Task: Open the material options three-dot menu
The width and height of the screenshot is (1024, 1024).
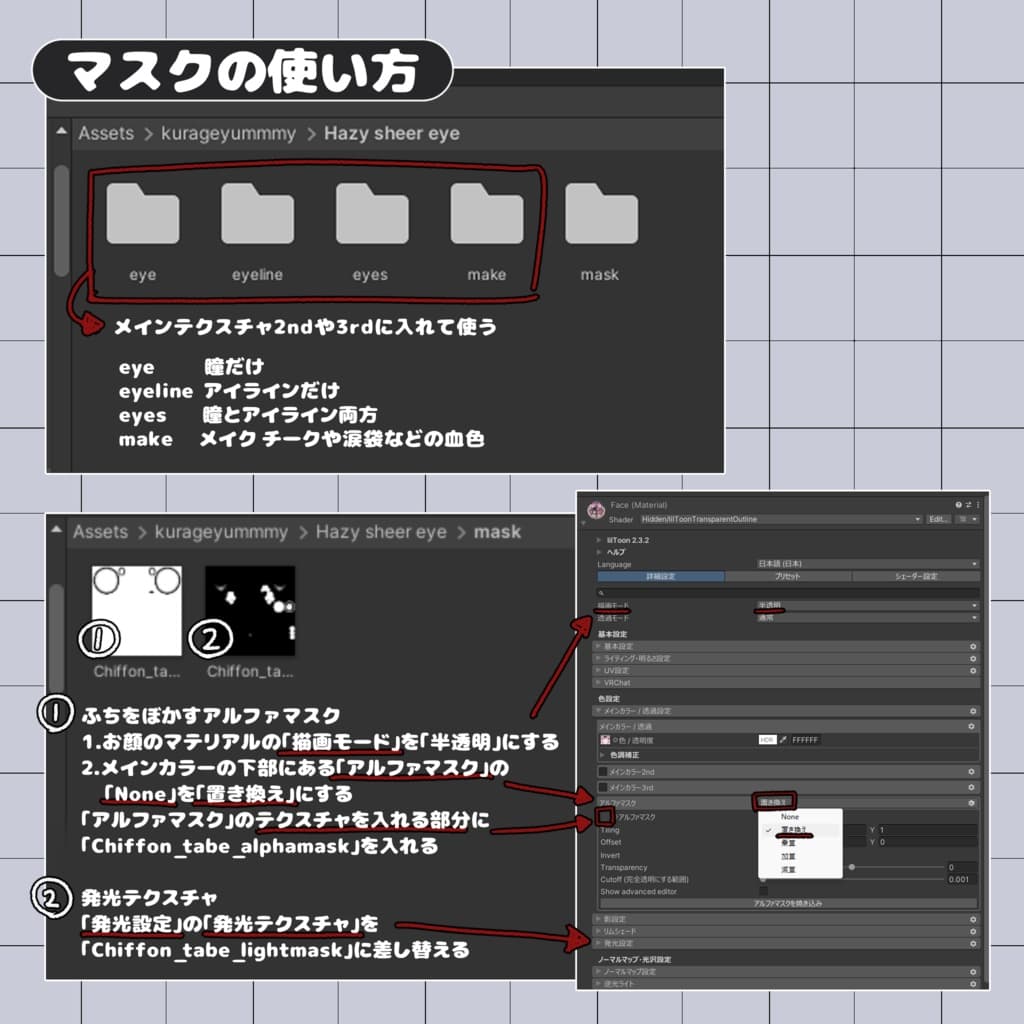Action: coord(980,503)
